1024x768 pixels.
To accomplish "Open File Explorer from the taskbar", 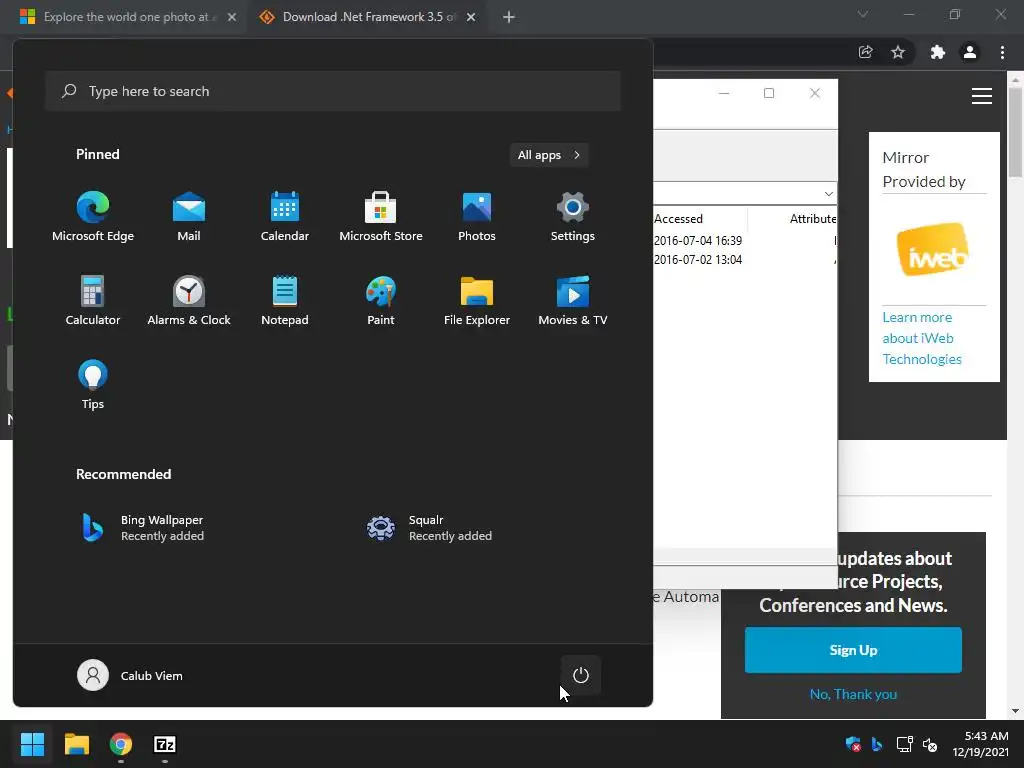I will (x=76, y=744).
